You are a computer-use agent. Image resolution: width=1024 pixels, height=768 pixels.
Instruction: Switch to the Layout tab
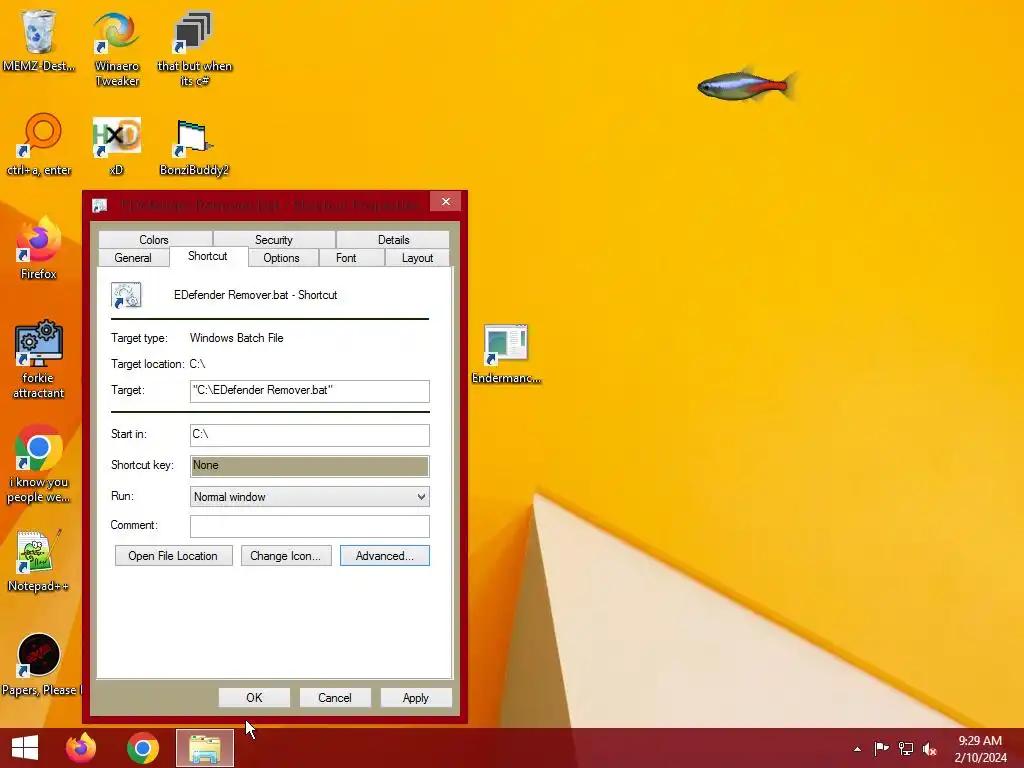(417, 258)
